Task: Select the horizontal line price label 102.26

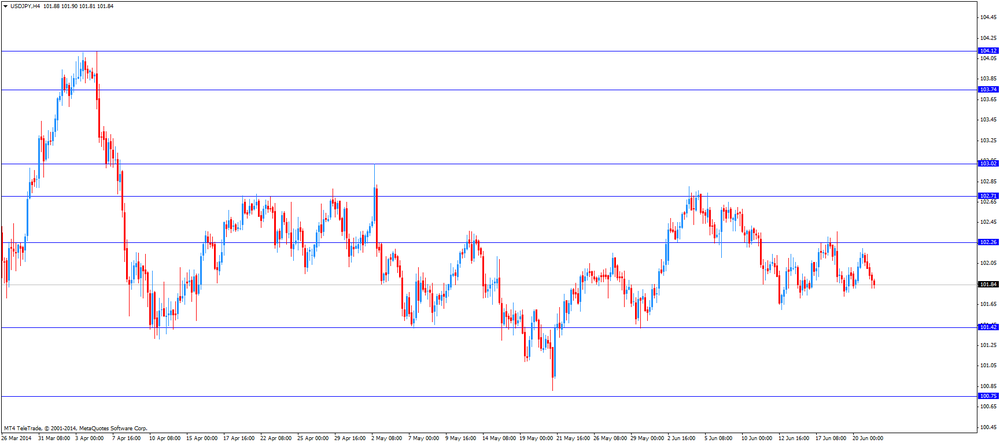Action: [989, 242]
